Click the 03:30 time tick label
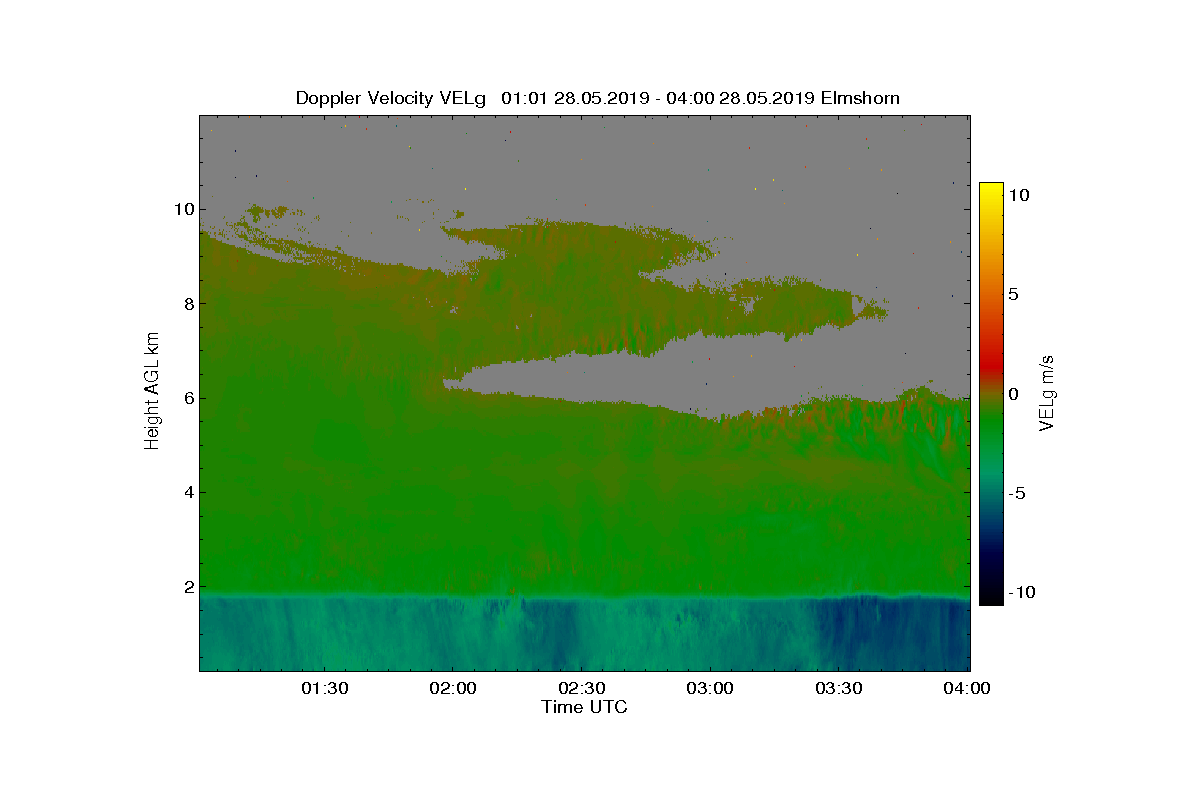 point(841,688)
